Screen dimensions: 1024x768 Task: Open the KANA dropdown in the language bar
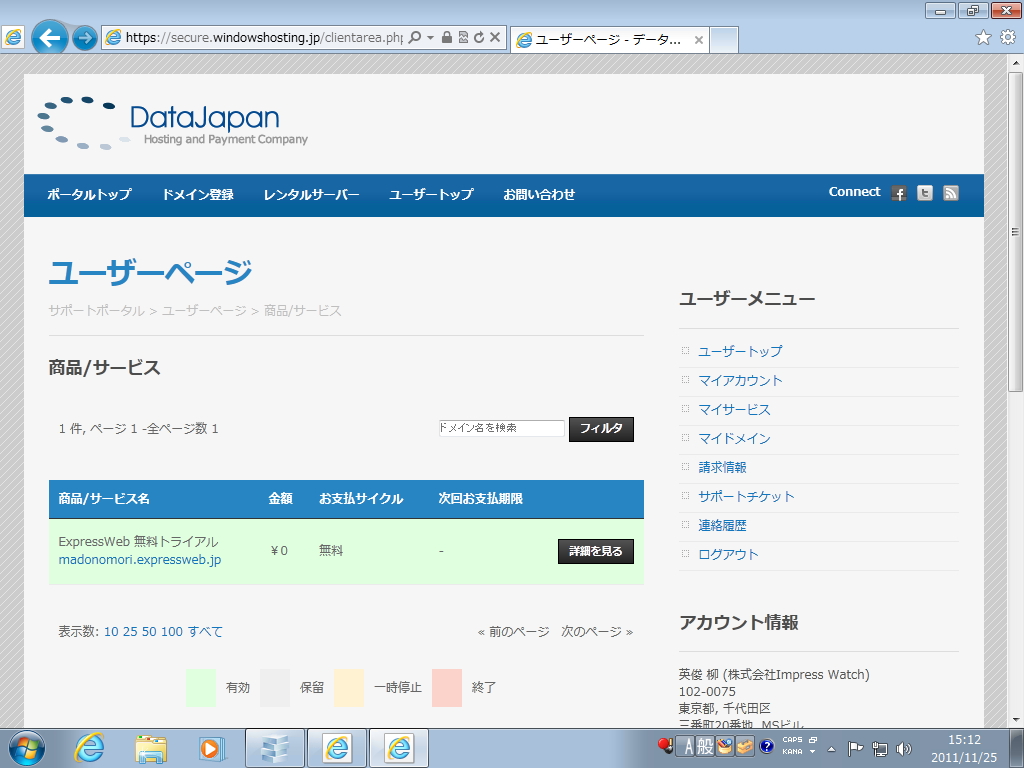click(813, 752)
